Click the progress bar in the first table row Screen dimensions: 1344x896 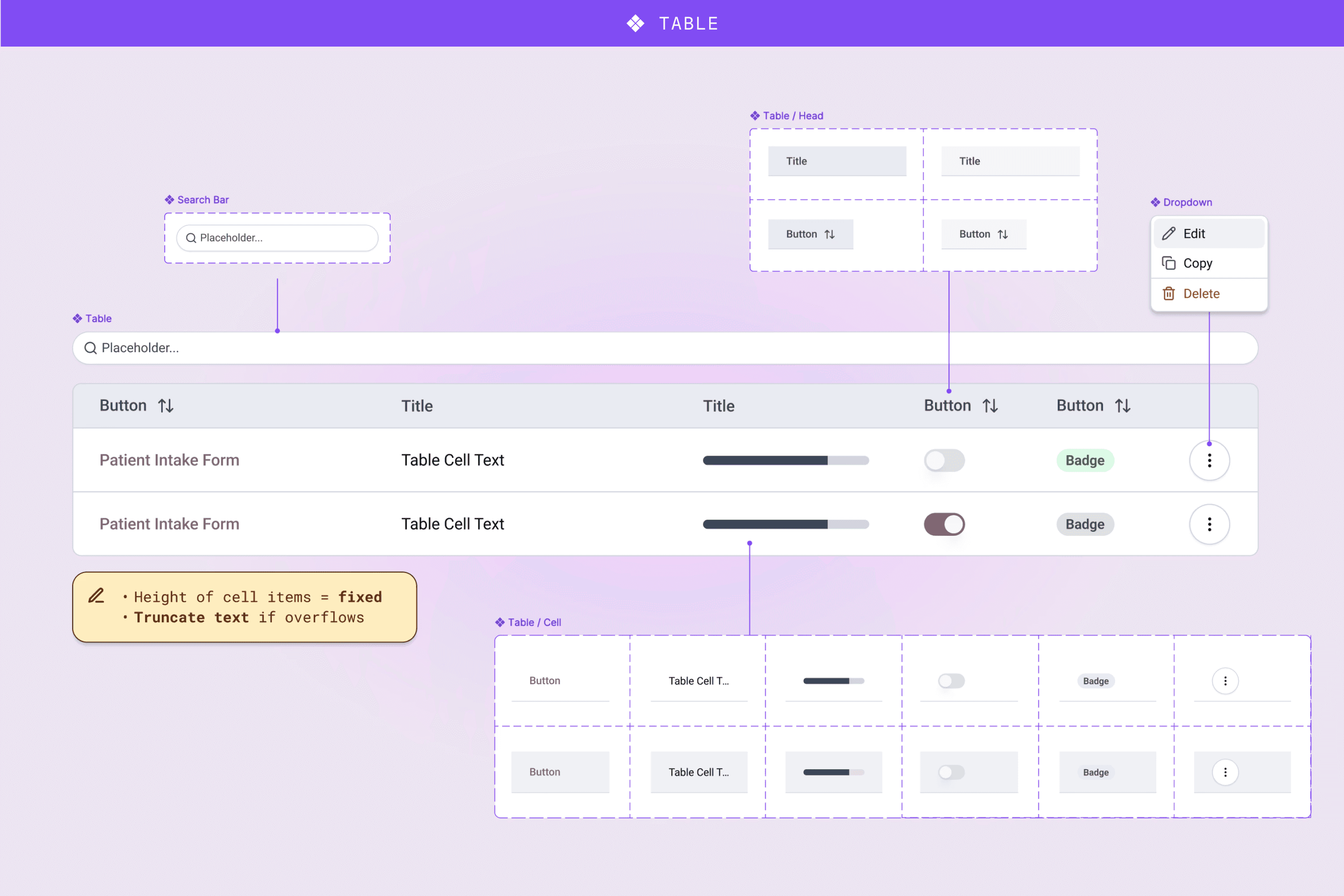786,461
